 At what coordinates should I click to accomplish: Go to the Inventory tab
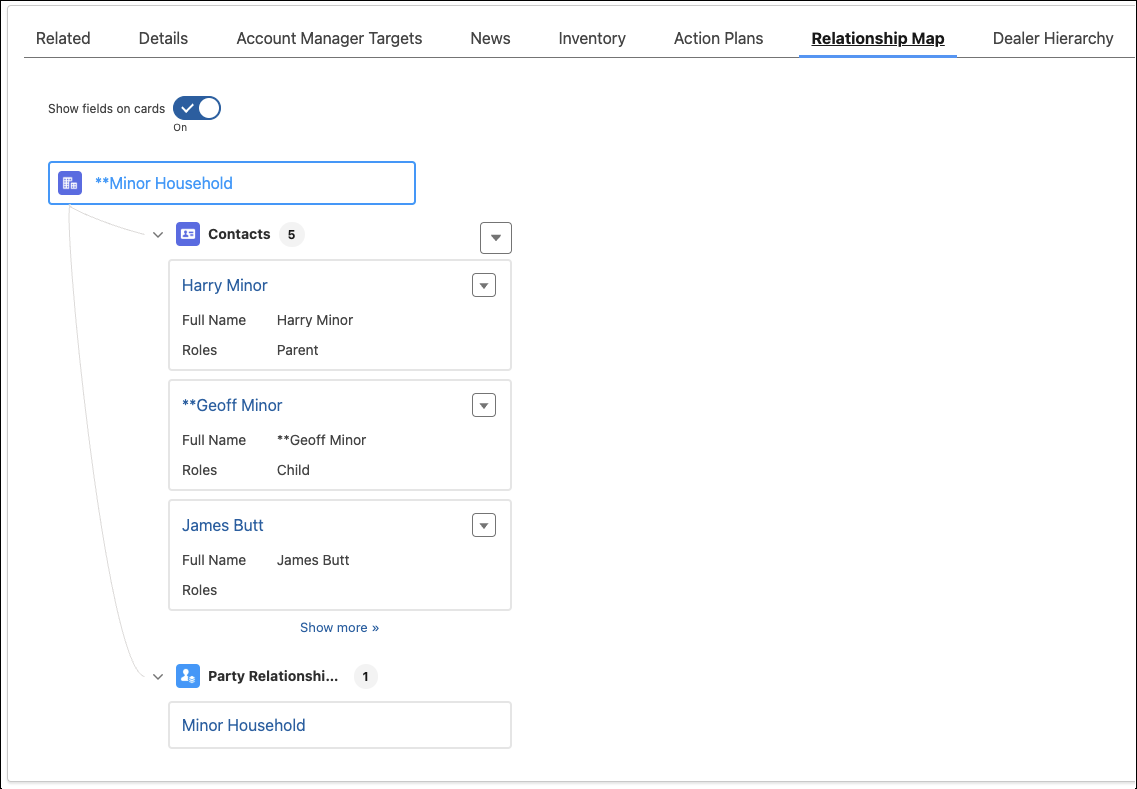pos(592,38)
